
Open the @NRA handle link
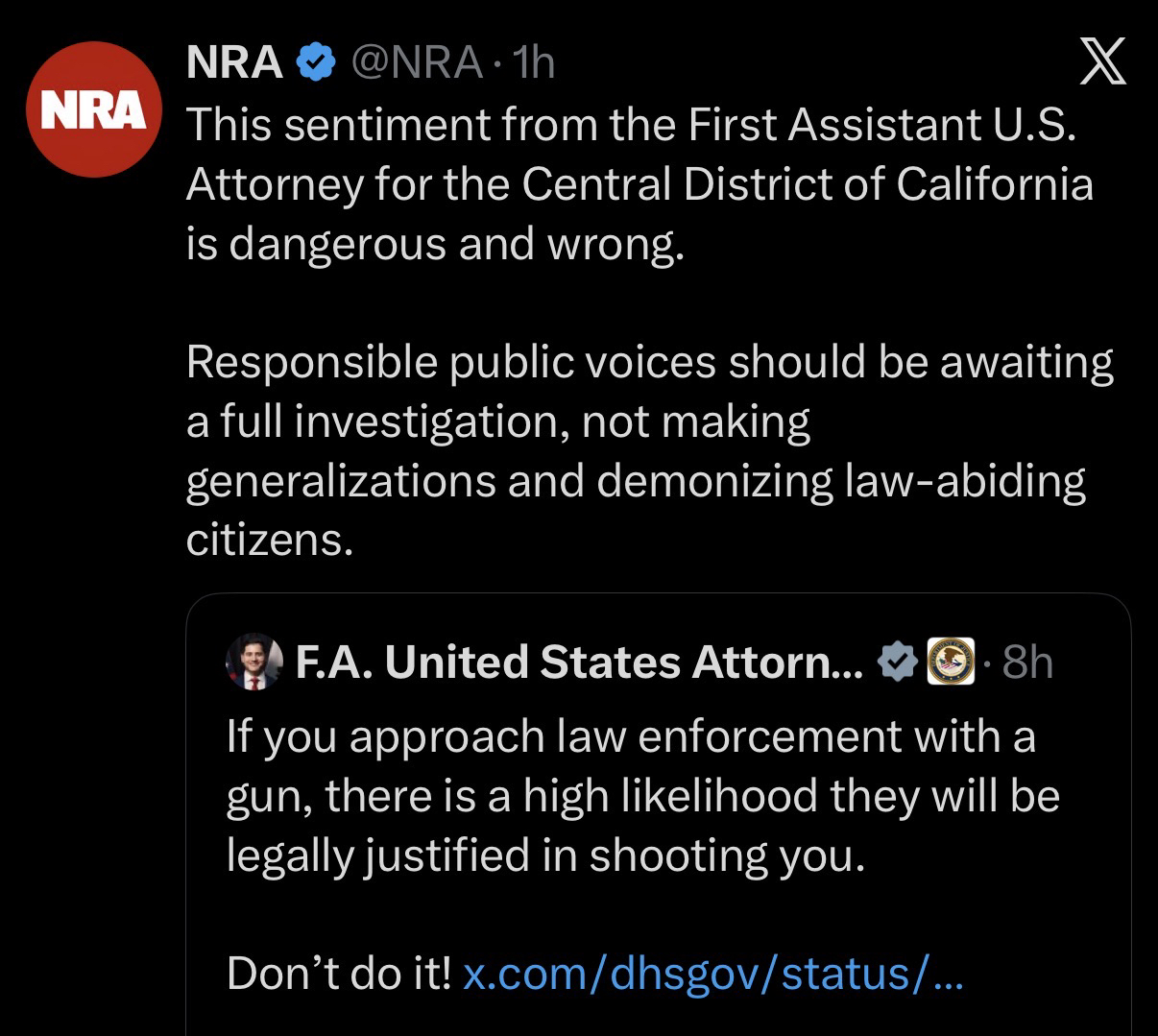click(x=418, y=63)
